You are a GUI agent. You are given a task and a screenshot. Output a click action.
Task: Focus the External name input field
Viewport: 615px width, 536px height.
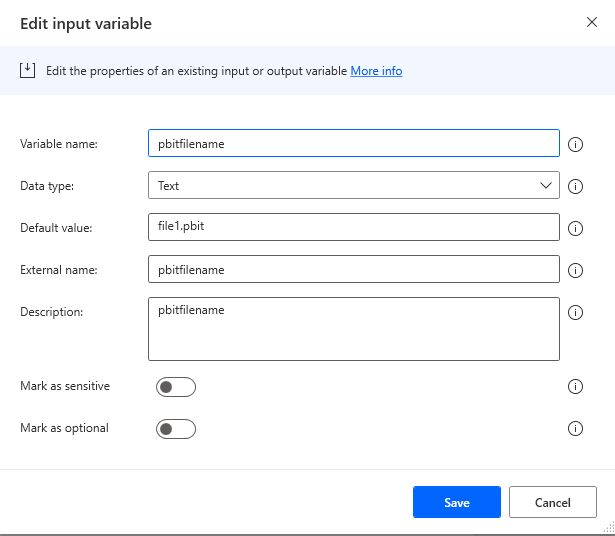point(352,270)
